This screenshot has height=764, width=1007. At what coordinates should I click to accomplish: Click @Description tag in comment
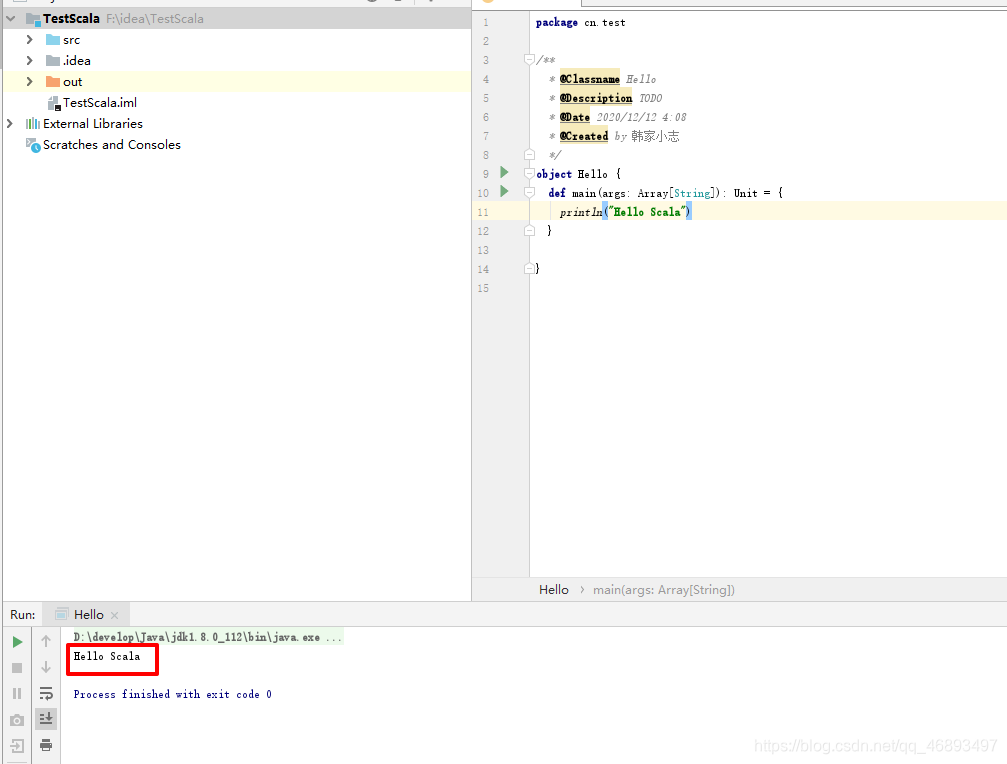click(x=596, y=98)
